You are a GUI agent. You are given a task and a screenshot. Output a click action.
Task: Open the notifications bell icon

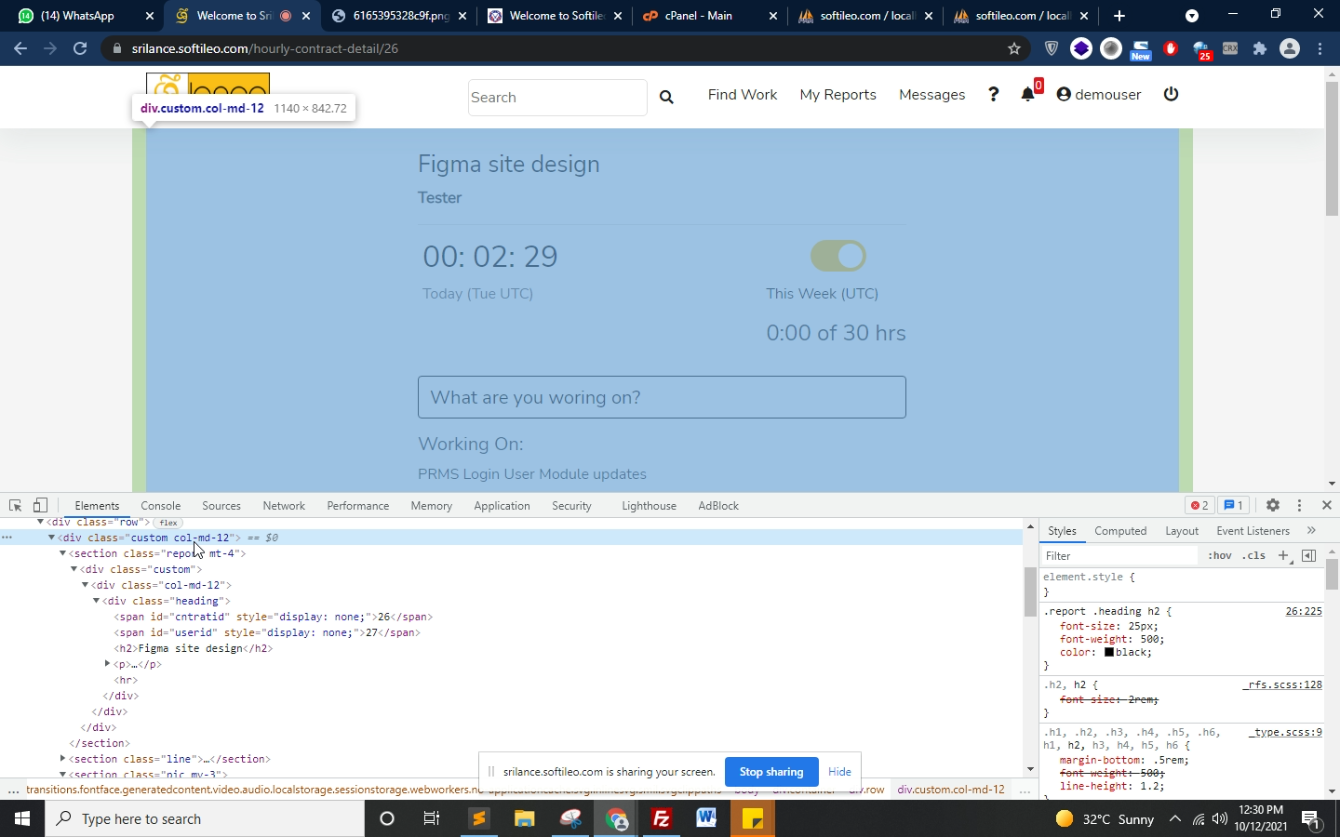(1027, 95)
